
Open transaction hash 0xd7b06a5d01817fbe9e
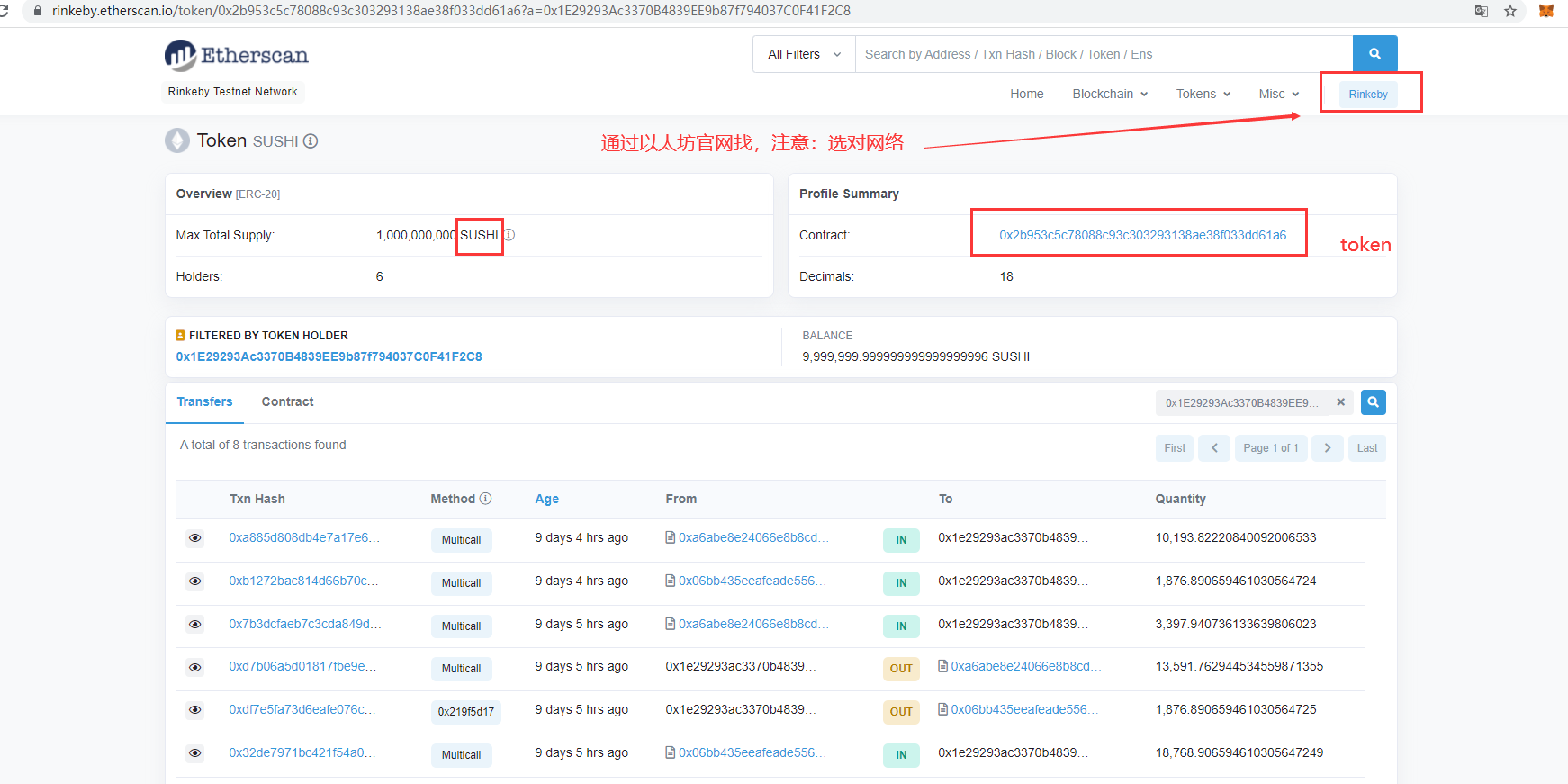pos(302,666)
